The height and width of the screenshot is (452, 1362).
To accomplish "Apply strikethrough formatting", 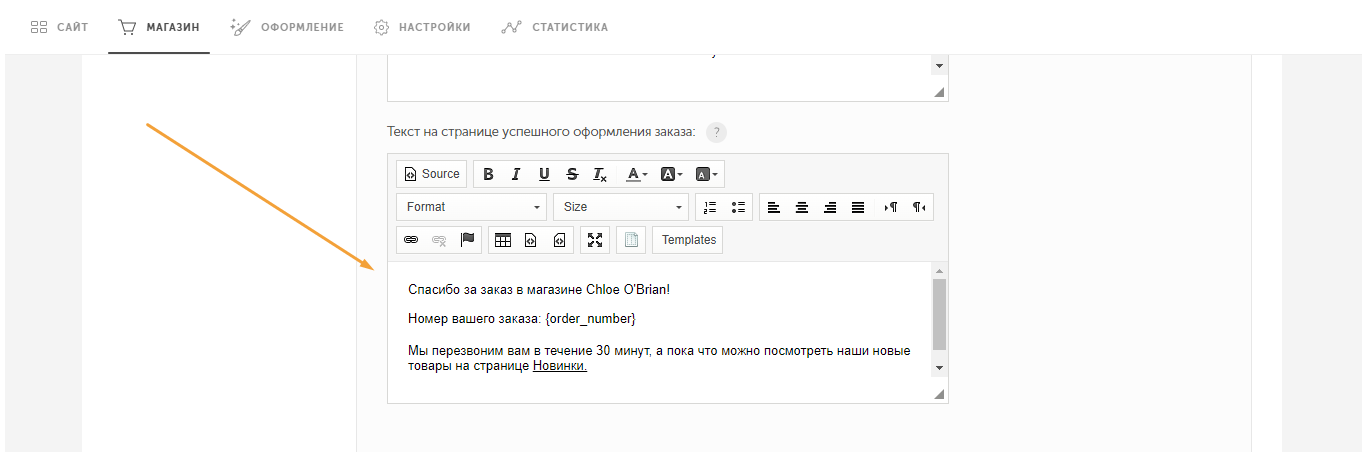I will pyautogui.click(x=572, y=174).
